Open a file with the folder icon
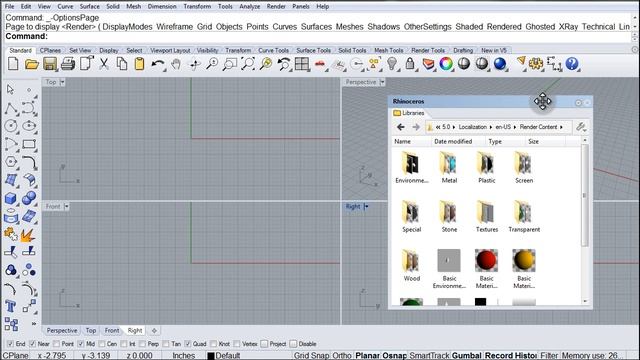Screen dimensions: 640x360 (x=31, y=64)
